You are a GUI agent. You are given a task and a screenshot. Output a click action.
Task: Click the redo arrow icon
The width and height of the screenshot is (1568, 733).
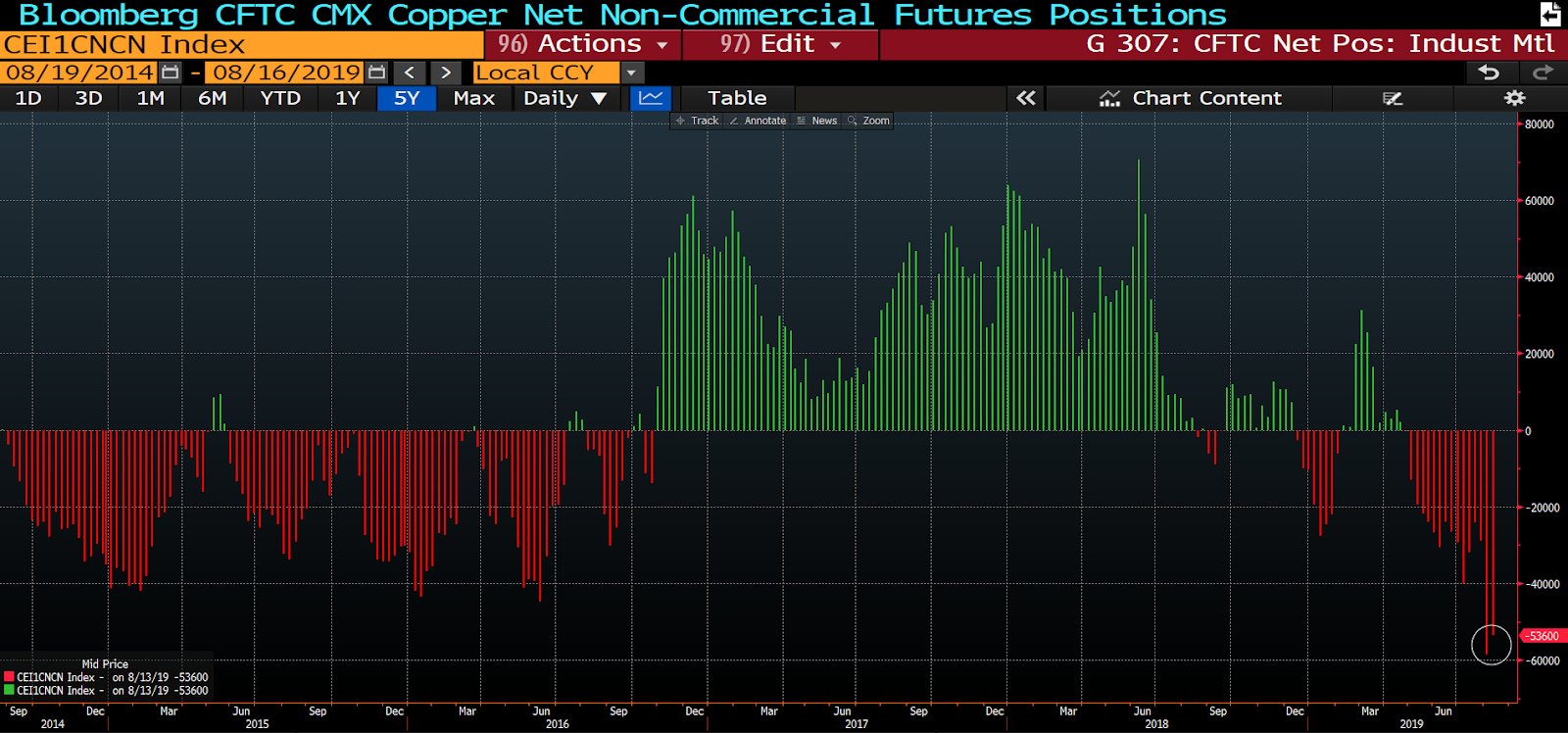1543,73
